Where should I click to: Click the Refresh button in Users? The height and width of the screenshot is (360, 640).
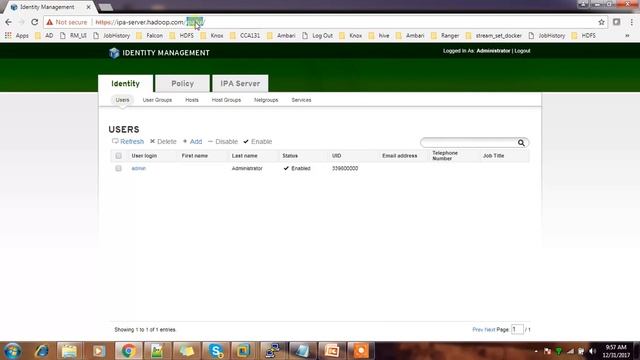point(128,142)
